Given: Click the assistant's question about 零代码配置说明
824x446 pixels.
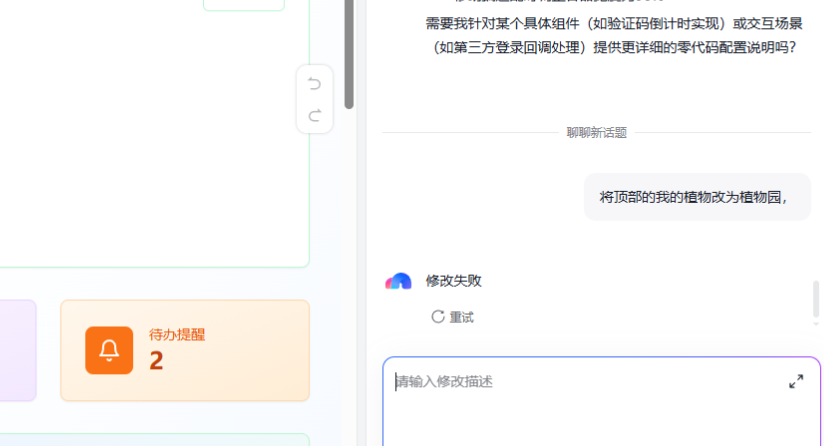Looking at the screenshot, I should click(610, 34).
